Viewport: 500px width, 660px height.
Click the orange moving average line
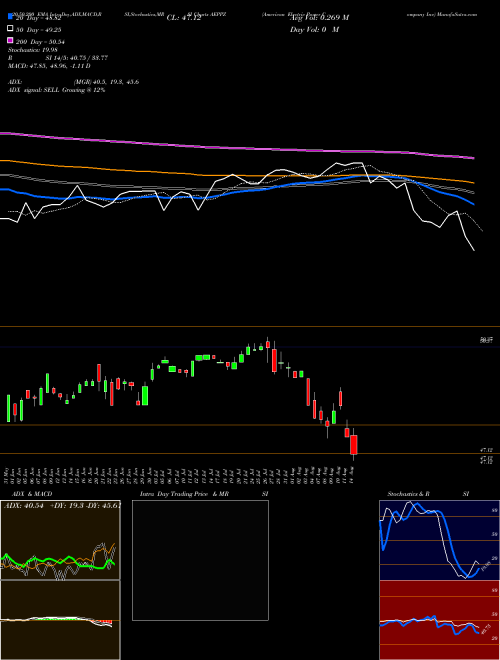tap(236, 174)
